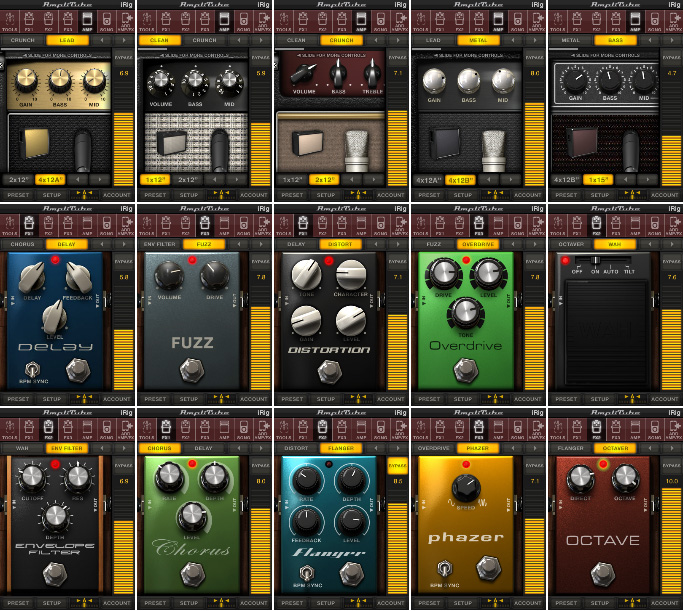Viewport: 684px width, 611px height.
Task: Select FX2 slot icon on Clean amp screen
Action: point(185,21)
